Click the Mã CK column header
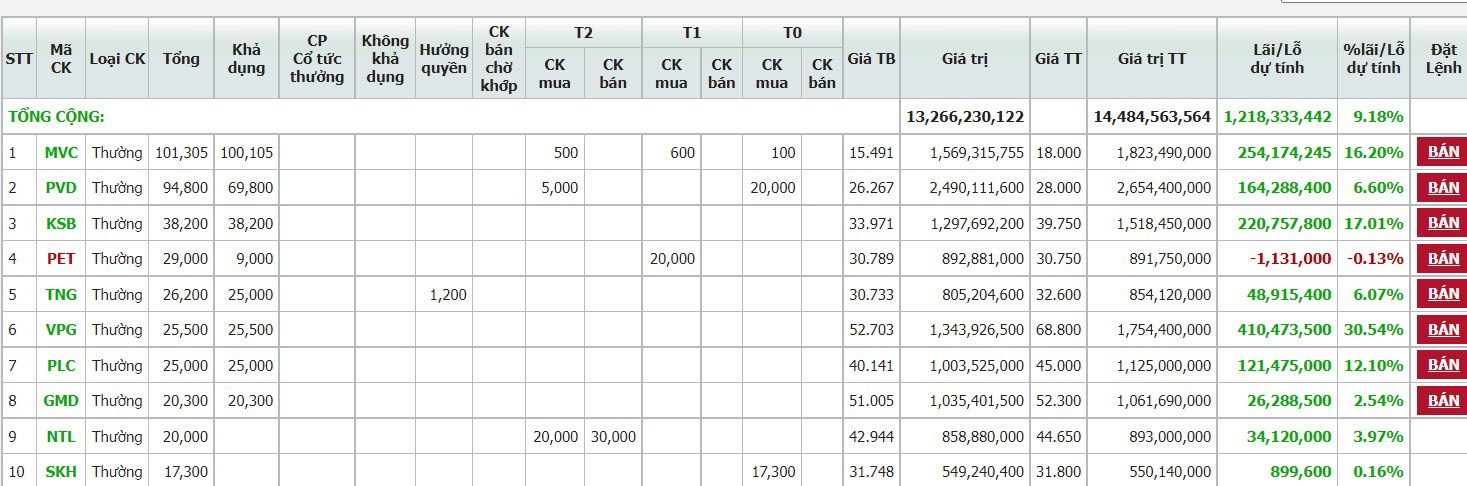 coord(61,58)
